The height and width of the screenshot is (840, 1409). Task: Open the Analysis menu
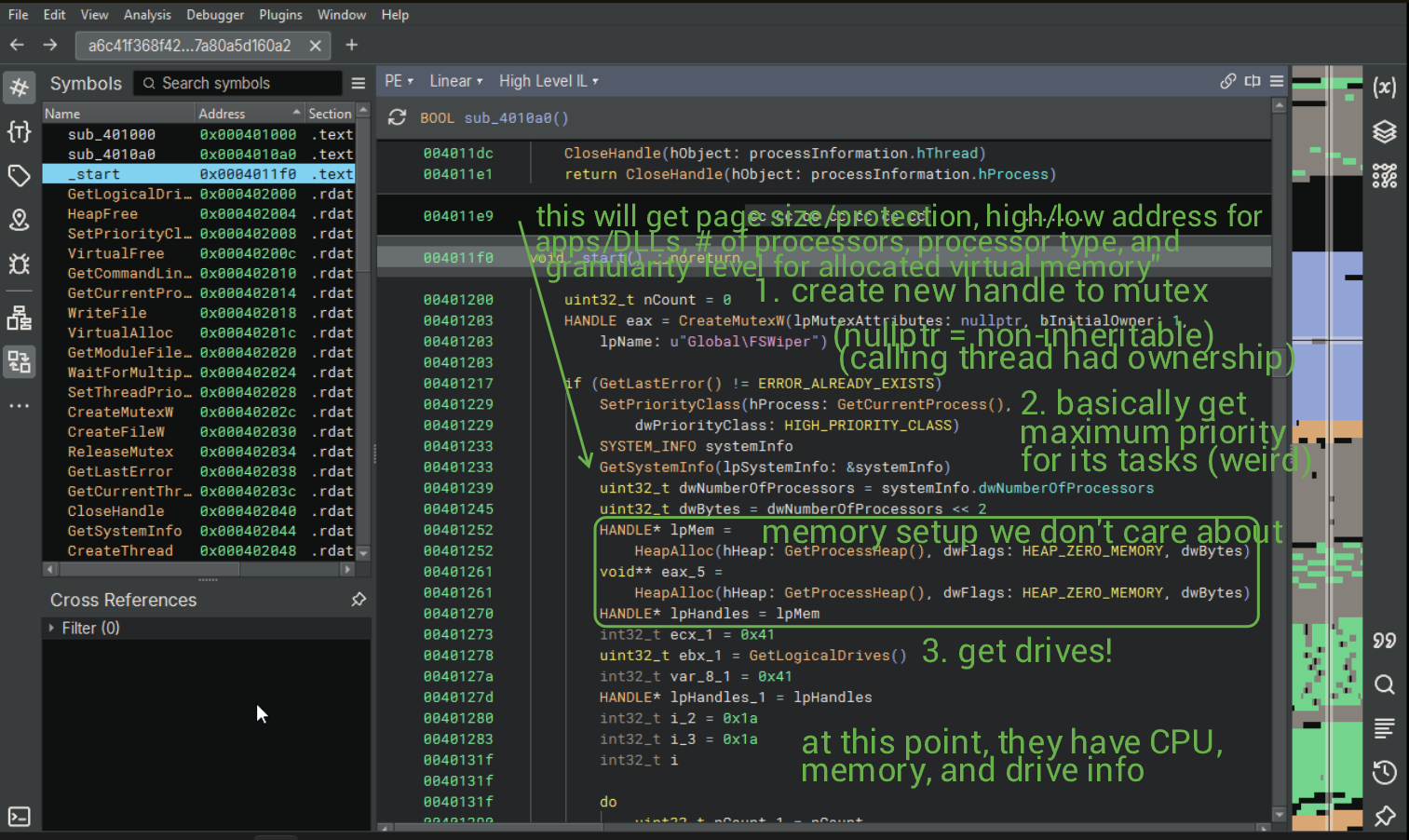(147, 15)
